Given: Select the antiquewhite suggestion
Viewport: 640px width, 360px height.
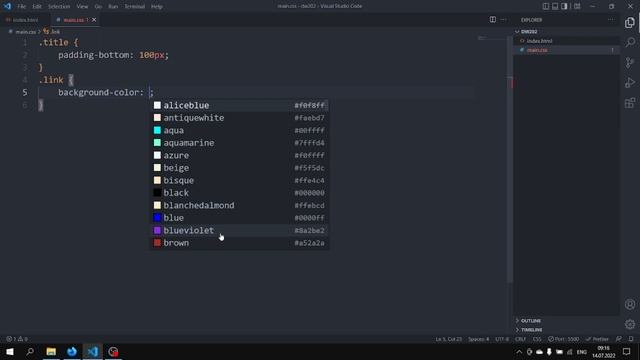Looking at the screenshot, I should (x=239, y=118).
